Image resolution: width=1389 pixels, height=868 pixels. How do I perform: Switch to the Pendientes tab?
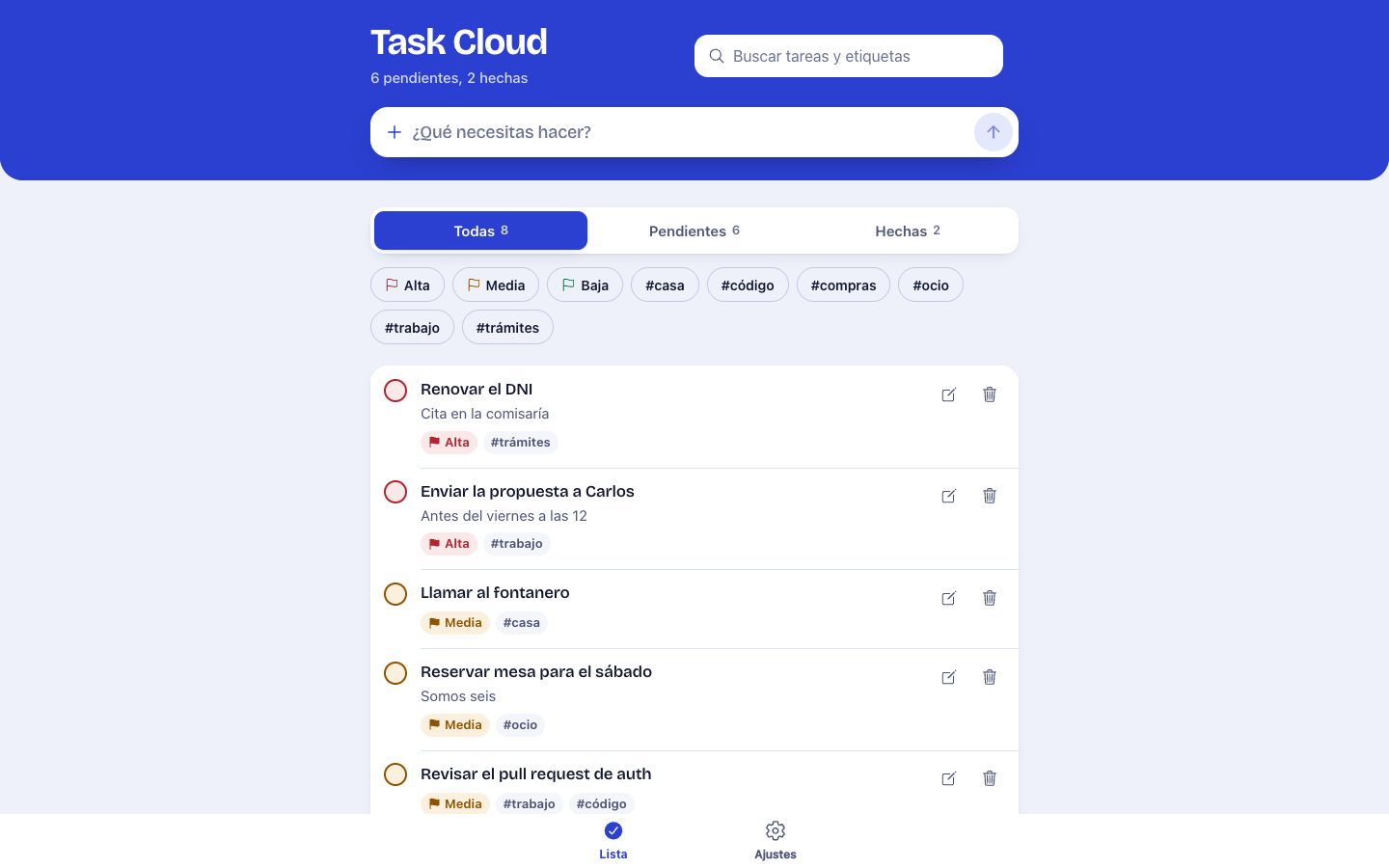pyautogui.click(x=694, y=231)
